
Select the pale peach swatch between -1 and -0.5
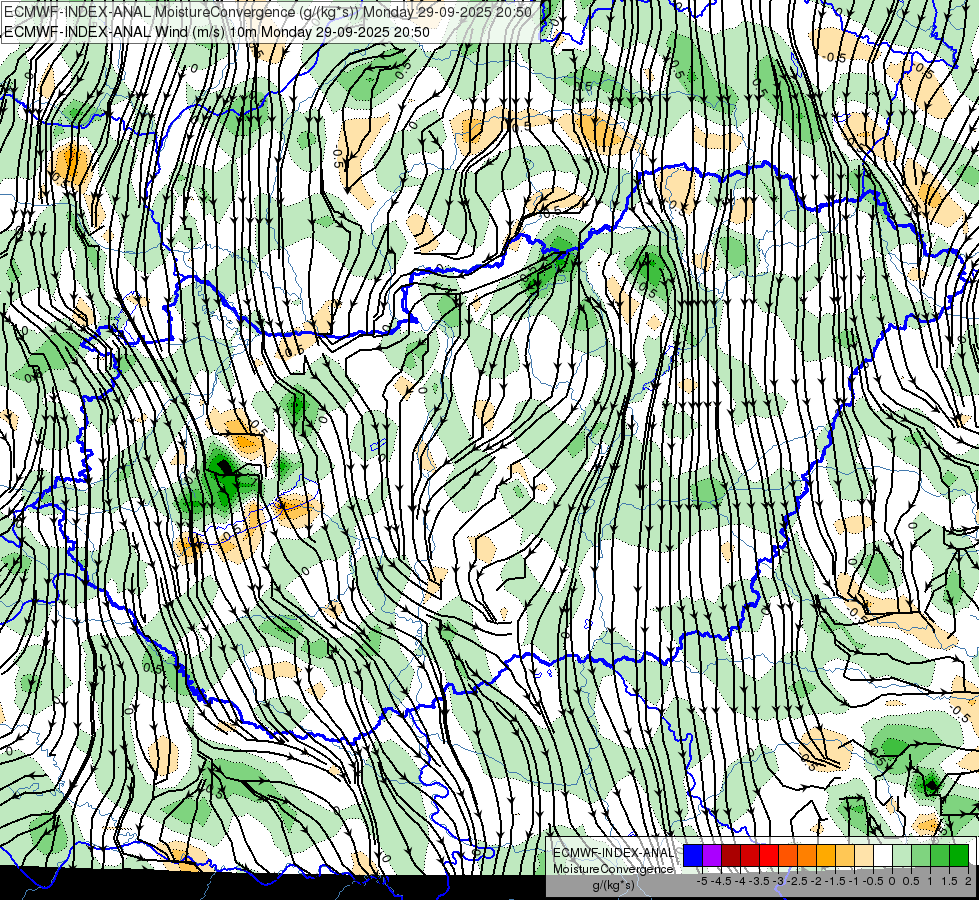coord(864,856)
